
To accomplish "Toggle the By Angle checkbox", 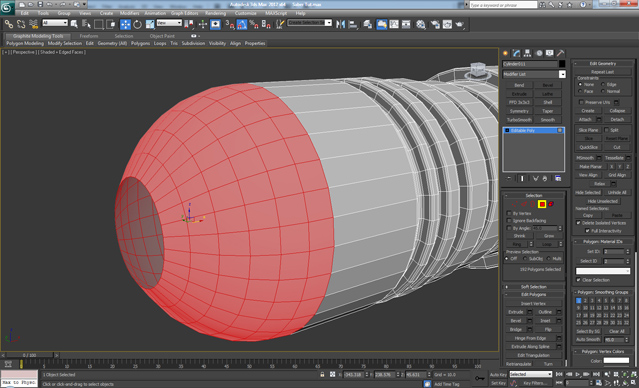I will click(x=509, y=228).
